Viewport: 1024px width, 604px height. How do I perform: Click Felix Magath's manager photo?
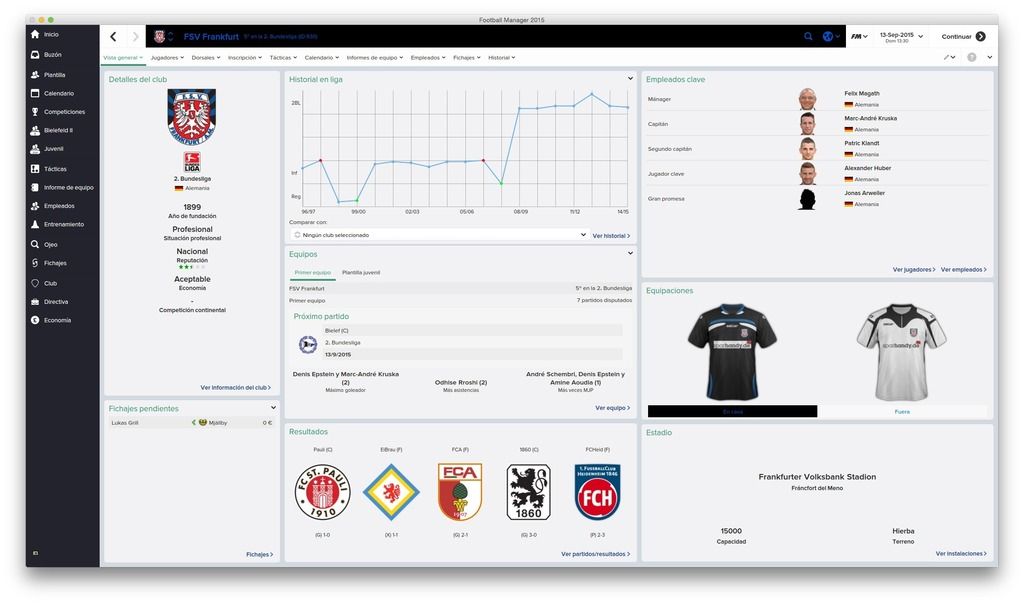(808, 99)
